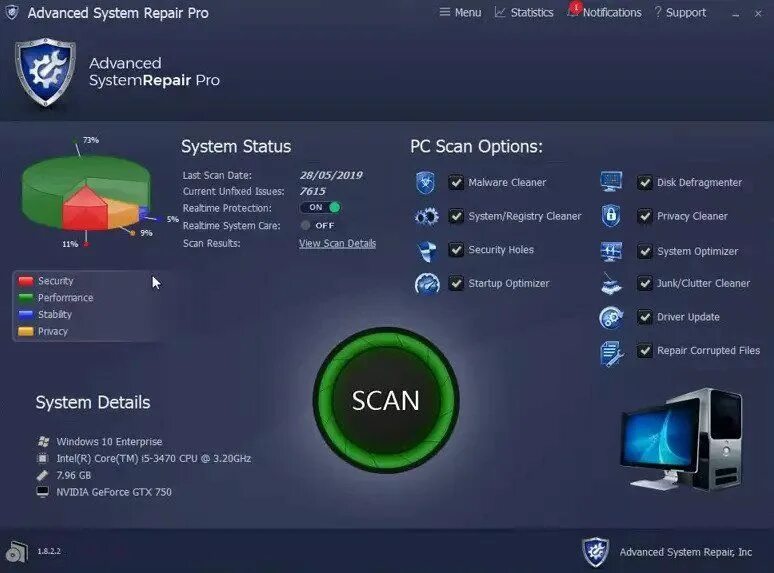The image size is (774, 573).
Task: Click the hamburger icon next to Menu
Action: (x=445, y=12)
